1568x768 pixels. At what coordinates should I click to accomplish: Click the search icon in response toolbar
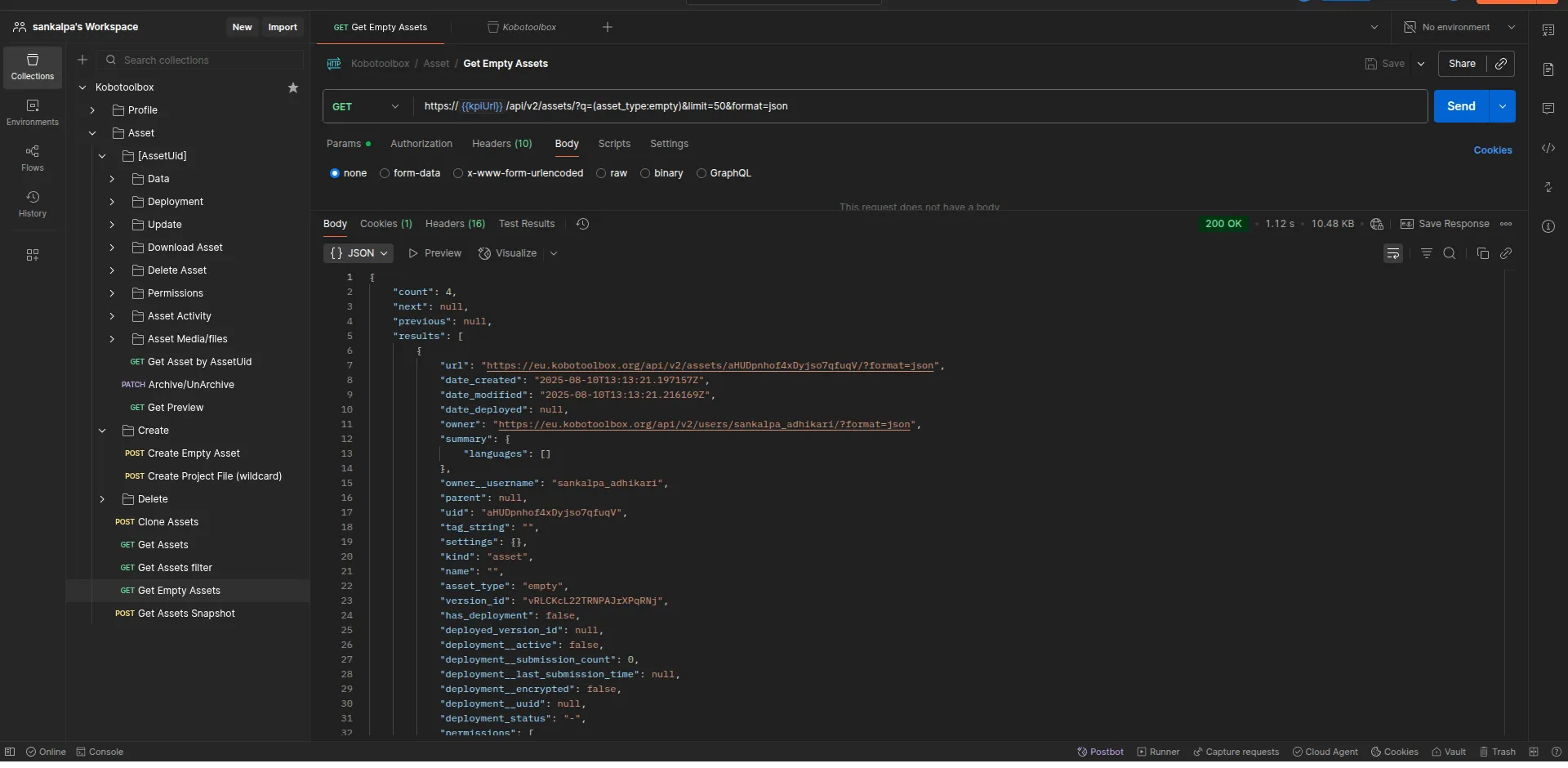1450,253
